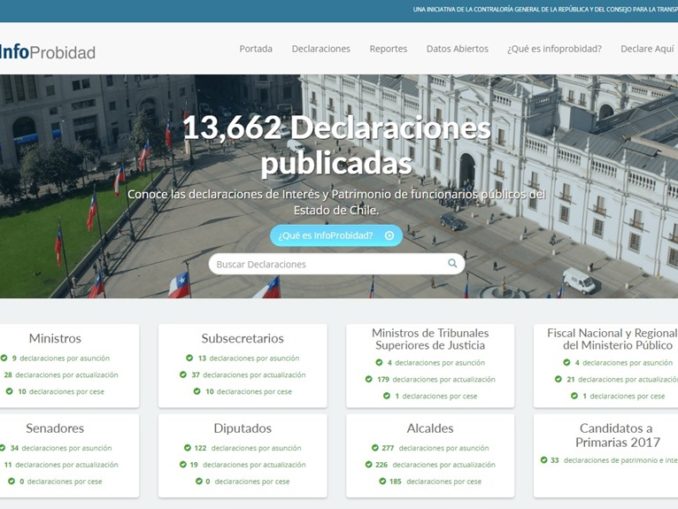Open ¿Qué es infoprobidad? nav link
The height and width of the screenshot is (509, 678).
coord(554,49)
